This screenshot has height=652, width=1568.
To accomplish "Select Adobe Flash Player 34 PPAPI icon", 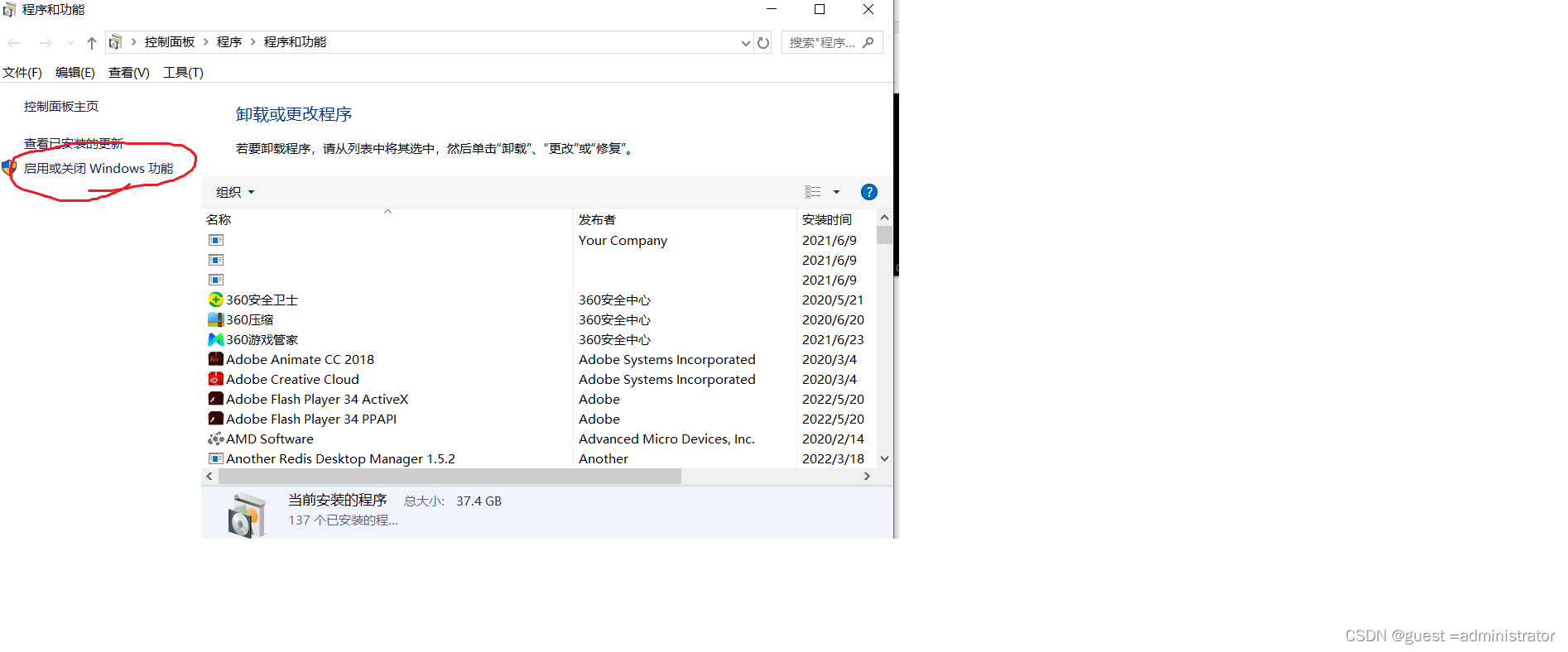I will point(216,419).
